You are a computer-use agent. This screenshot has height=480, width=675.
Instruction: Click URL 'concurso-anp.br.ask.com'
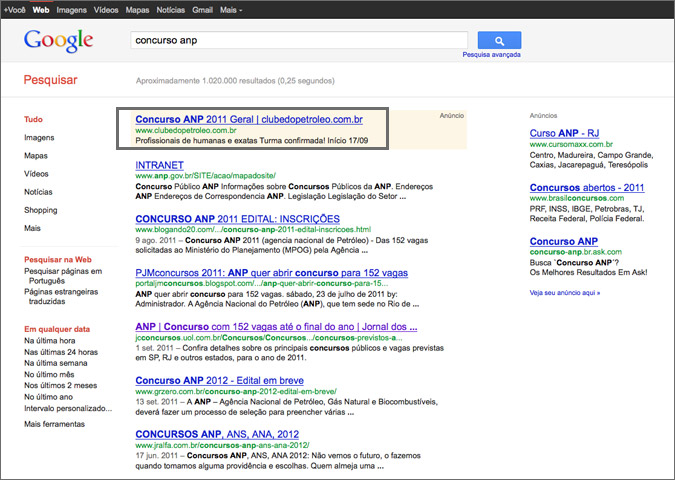coord(576,252)
